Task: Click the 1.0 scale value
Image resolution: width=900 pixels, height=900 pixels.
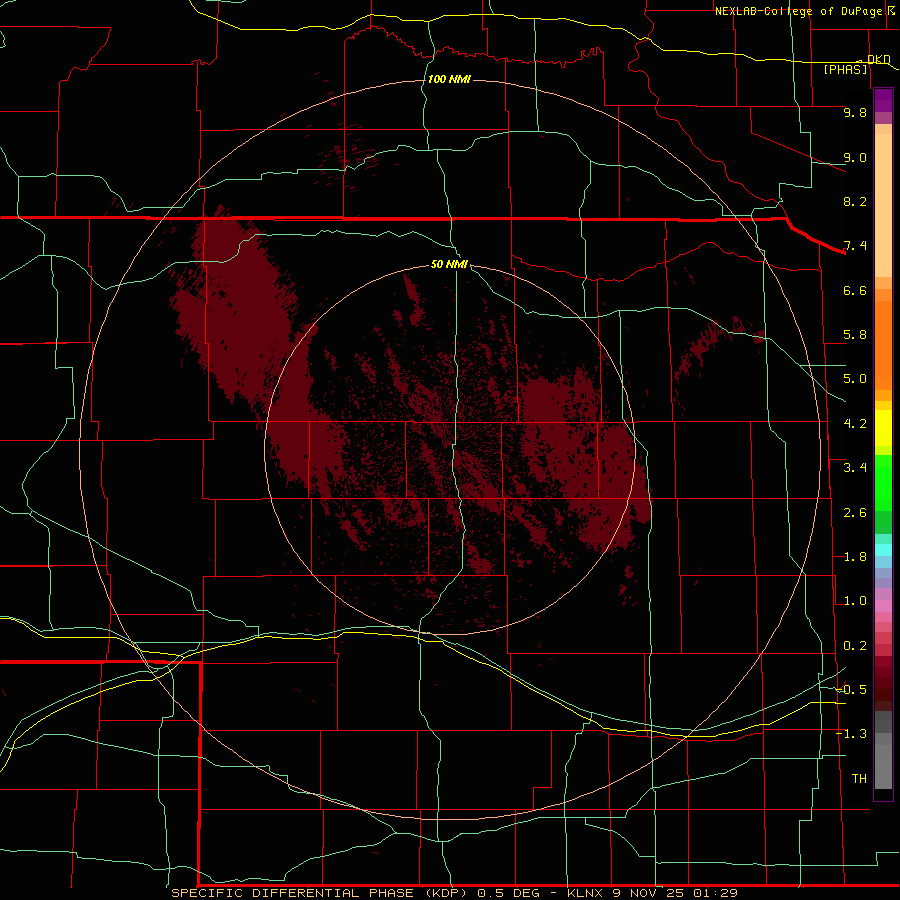Action: click(855, 601)
